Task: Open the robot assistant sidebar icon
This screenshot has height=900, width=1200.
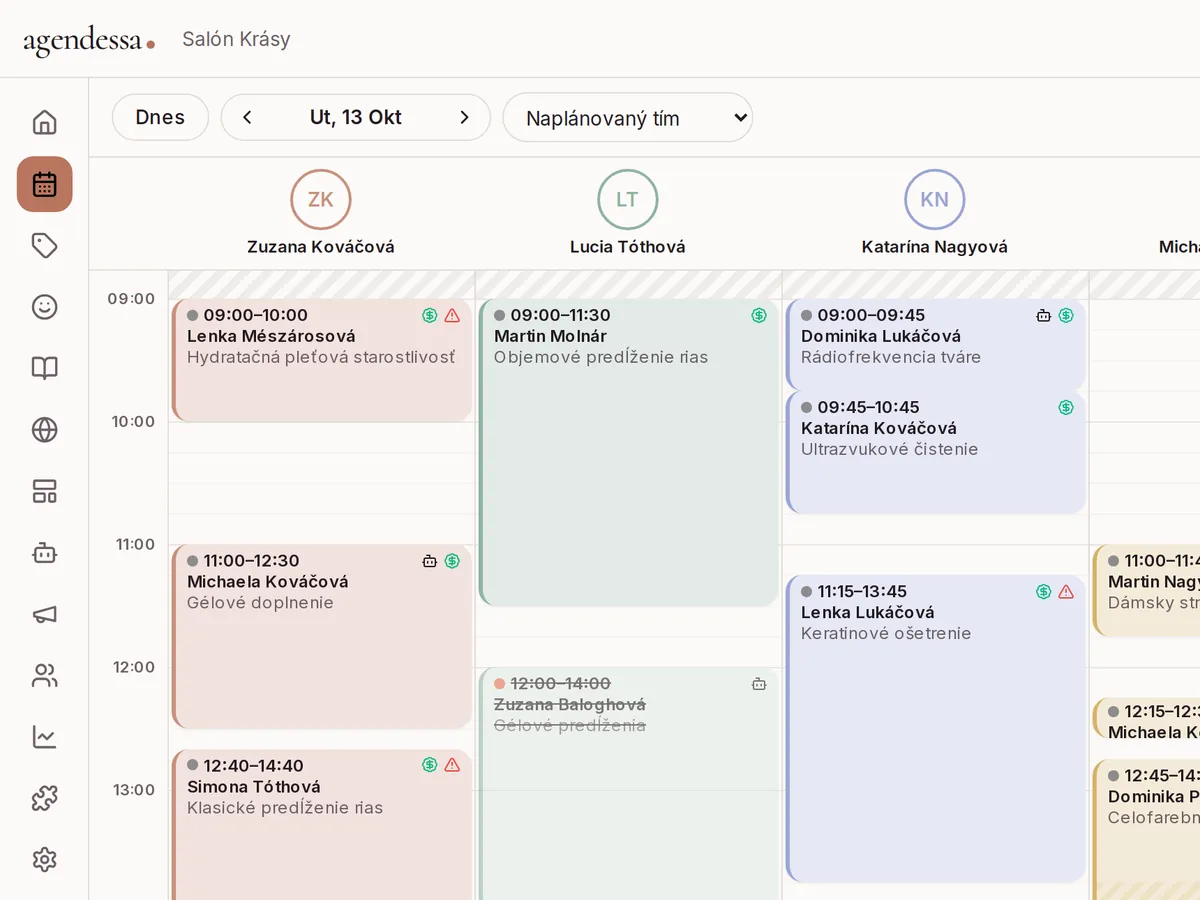Action: 44,553
